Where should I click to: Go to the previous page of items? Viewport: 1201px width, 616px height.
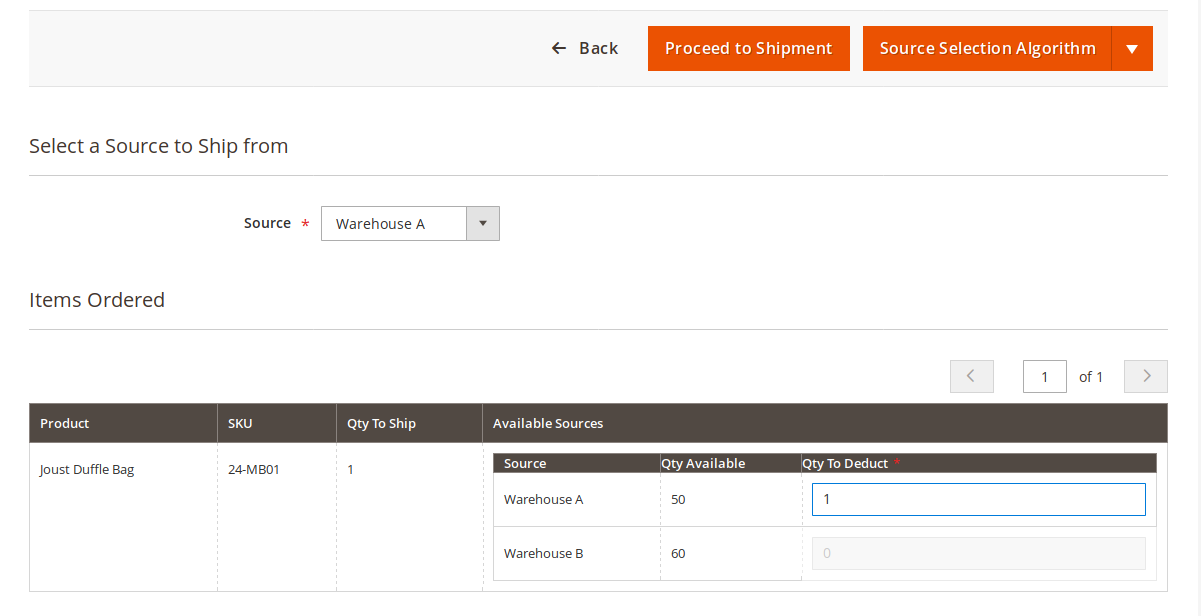pos(972,376)
